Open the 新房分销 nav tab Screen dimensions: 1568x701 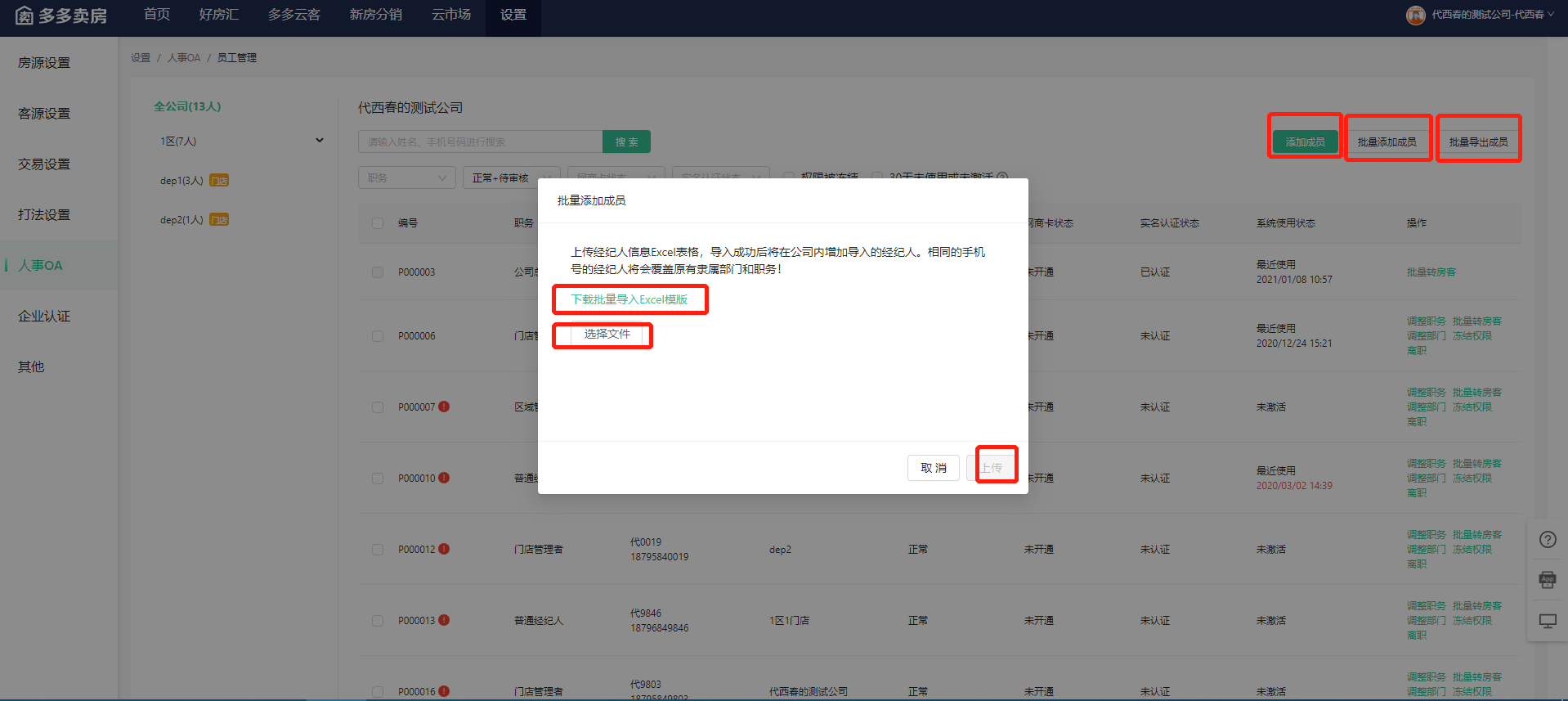coord(376,15)
